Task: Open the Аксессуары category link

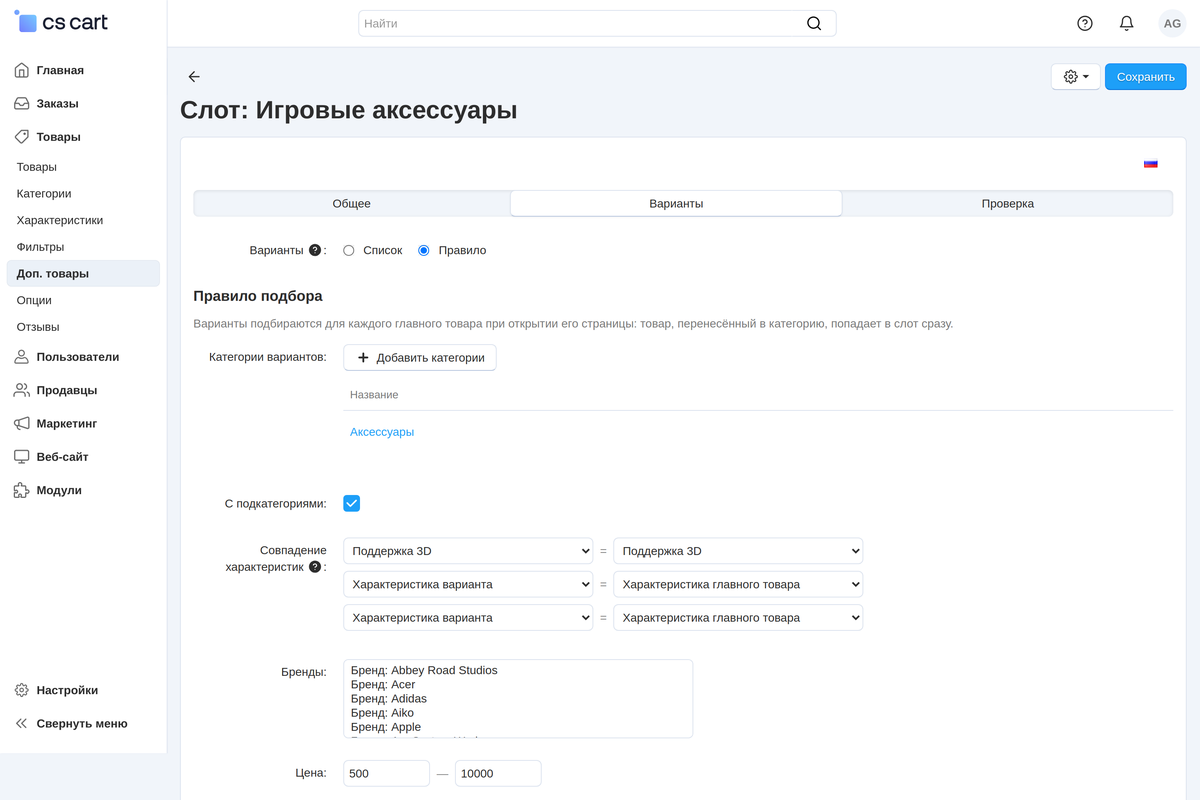Action: coord(382,432)
